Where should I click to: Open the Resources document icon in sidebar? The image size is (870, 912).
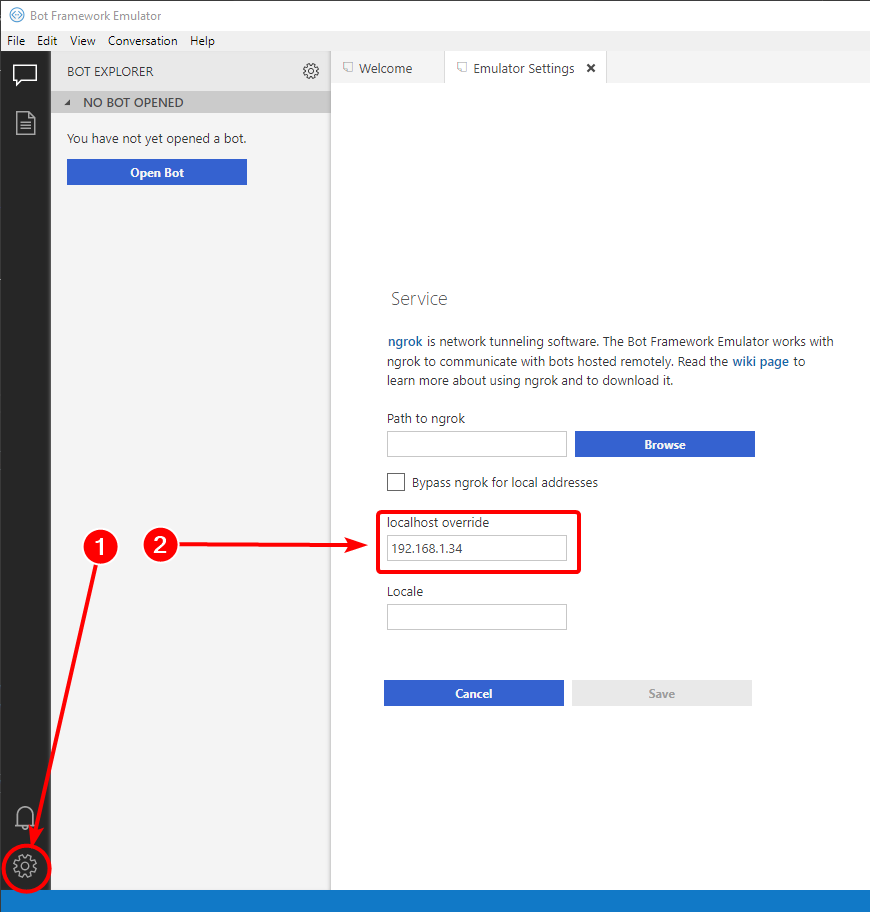(26, 123)
